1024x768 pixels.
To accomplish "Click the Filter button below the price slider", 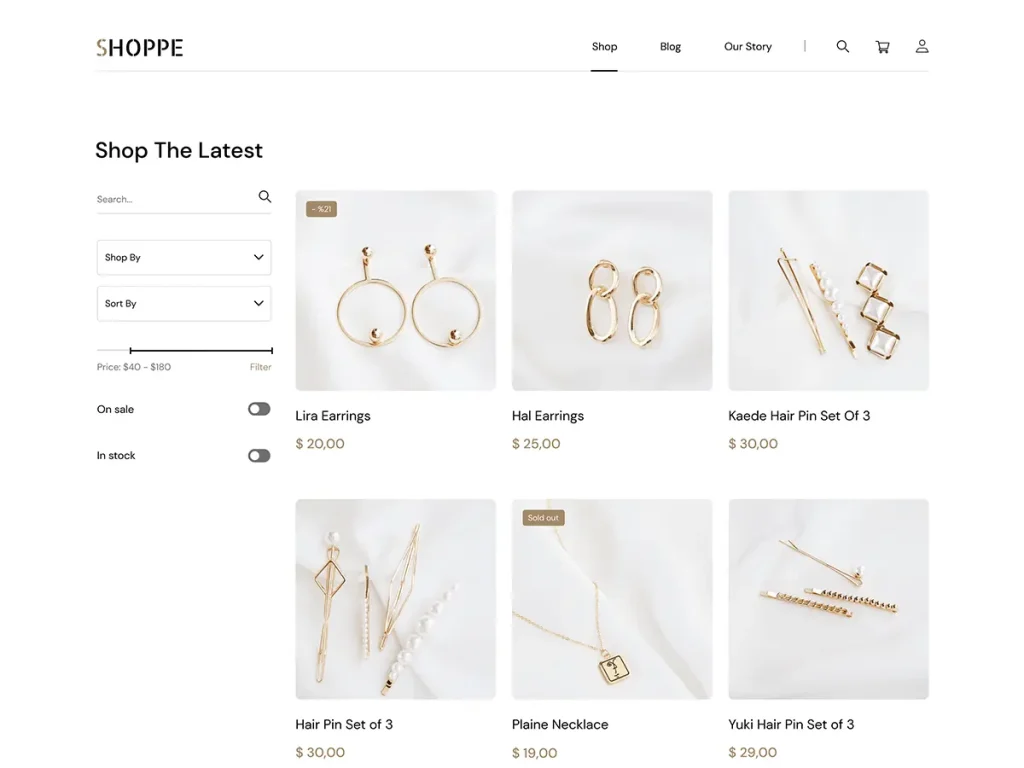I will tap(260, 366).
